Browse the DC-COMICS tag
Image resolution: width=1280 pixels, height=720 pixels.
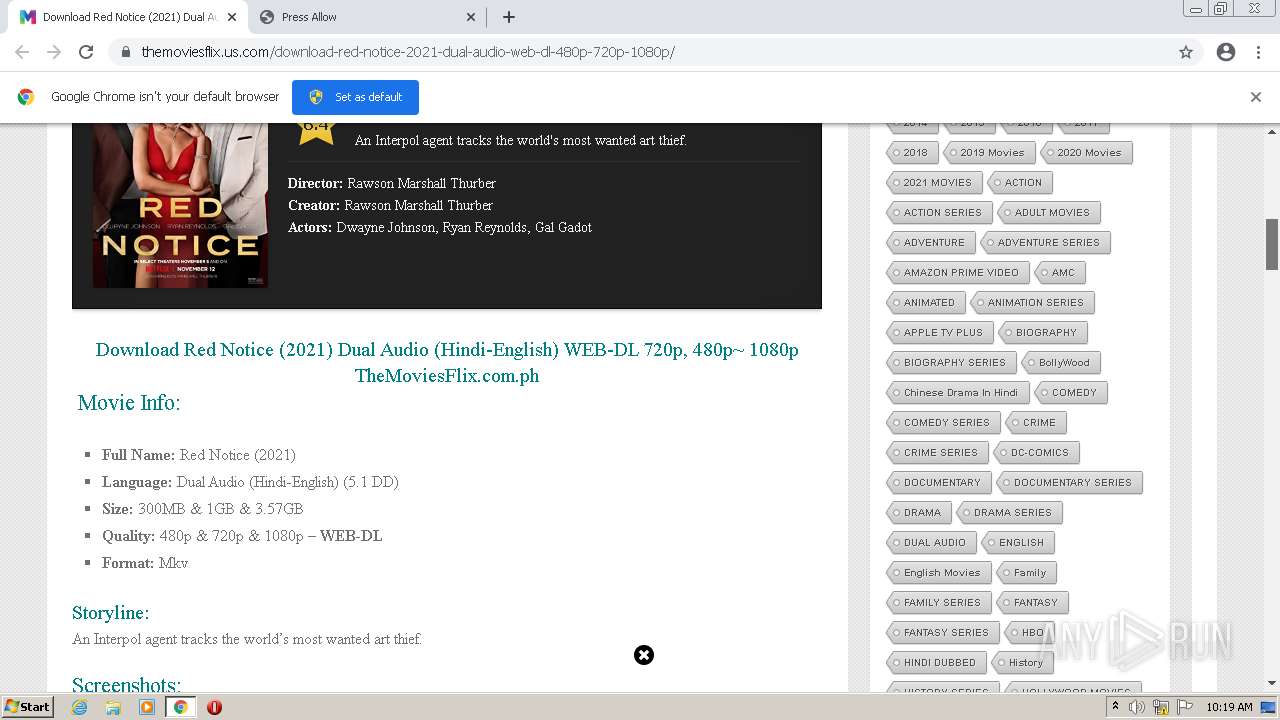tap(1037, 453)
